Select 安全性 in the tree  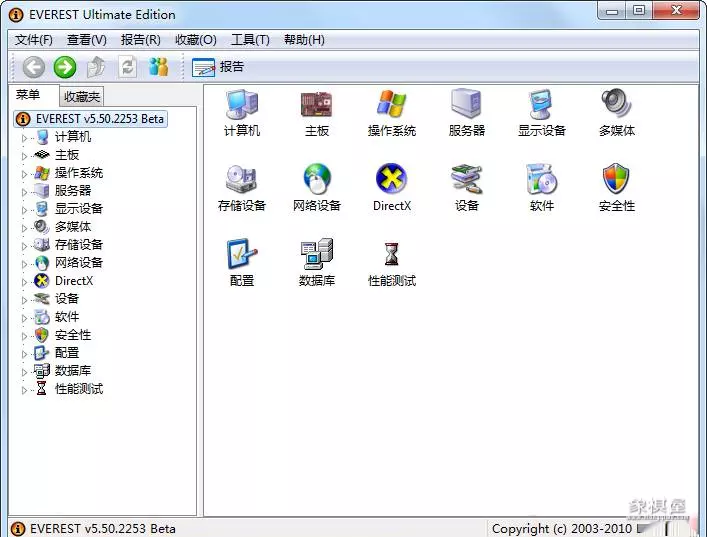pyautogui.click(x=73, y=335)
